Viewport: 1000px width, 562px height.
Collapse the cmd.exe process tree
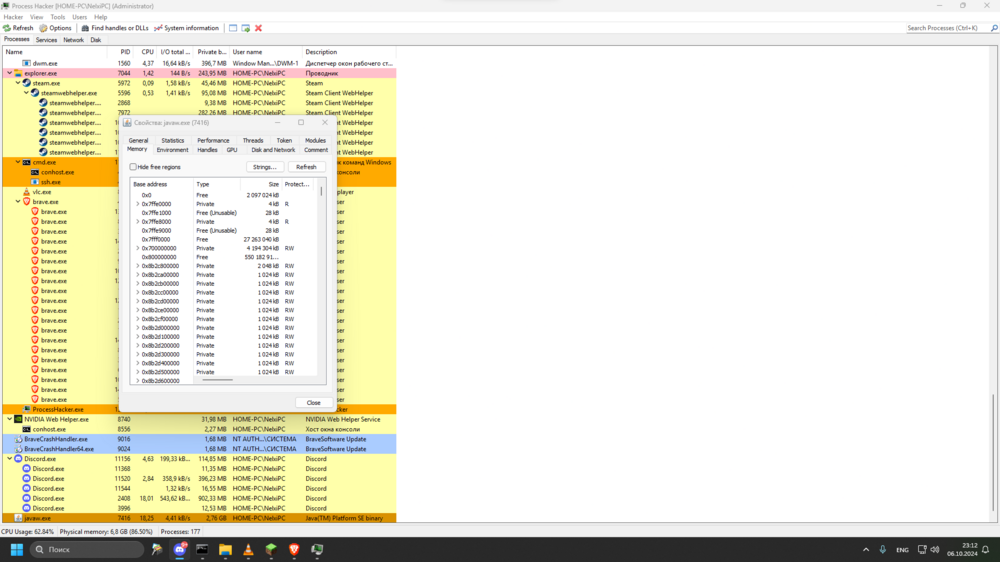coord(18,162)
